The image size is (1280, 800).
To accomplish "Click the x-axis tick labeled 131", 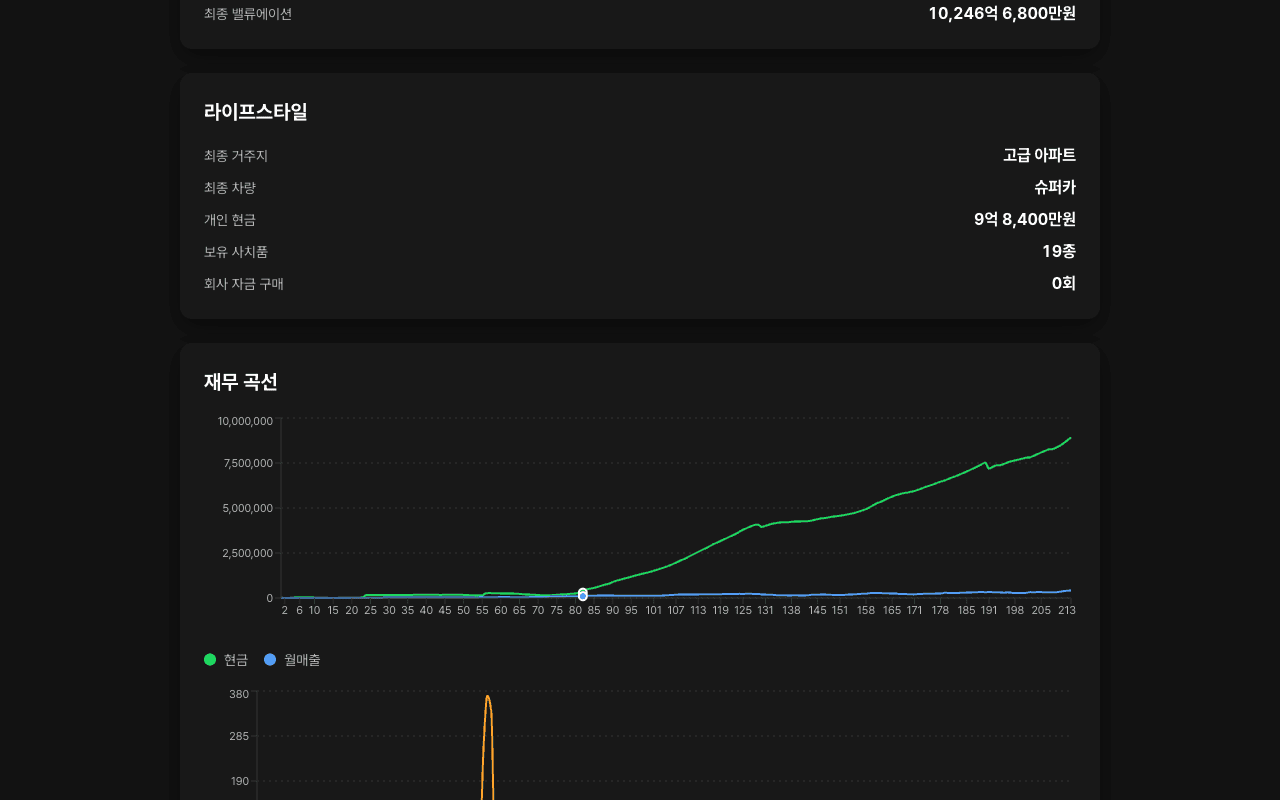I will [x=765, y=610].
